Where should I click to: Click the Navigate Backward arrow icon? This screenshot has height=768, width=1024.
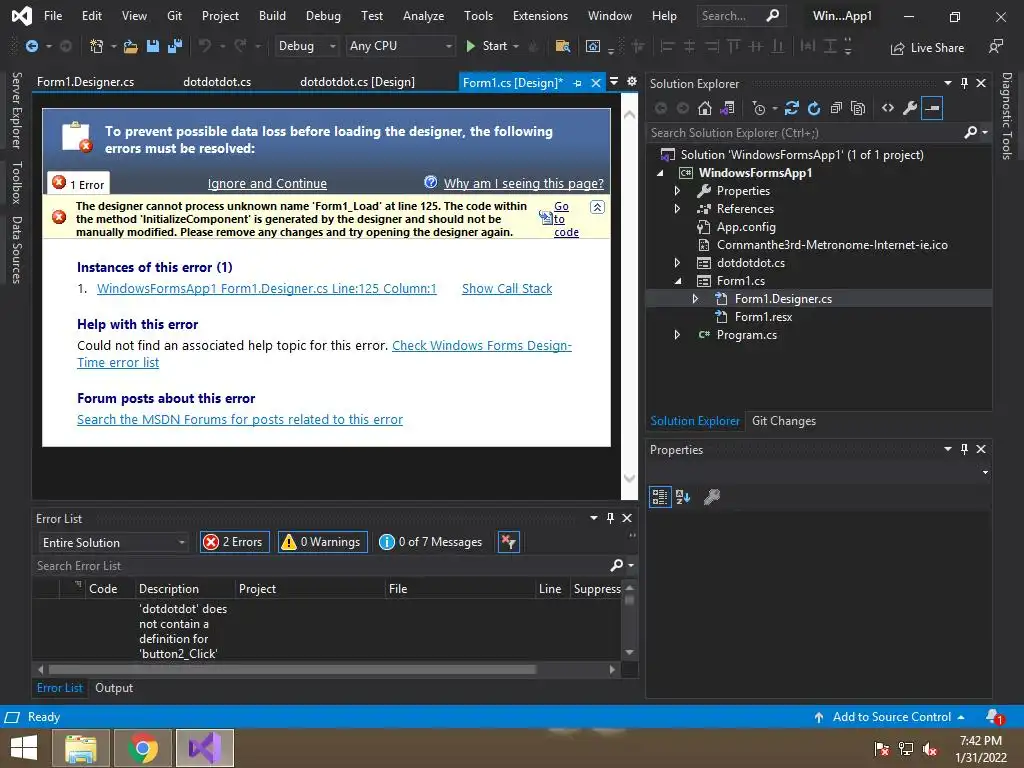coord(31,46)
